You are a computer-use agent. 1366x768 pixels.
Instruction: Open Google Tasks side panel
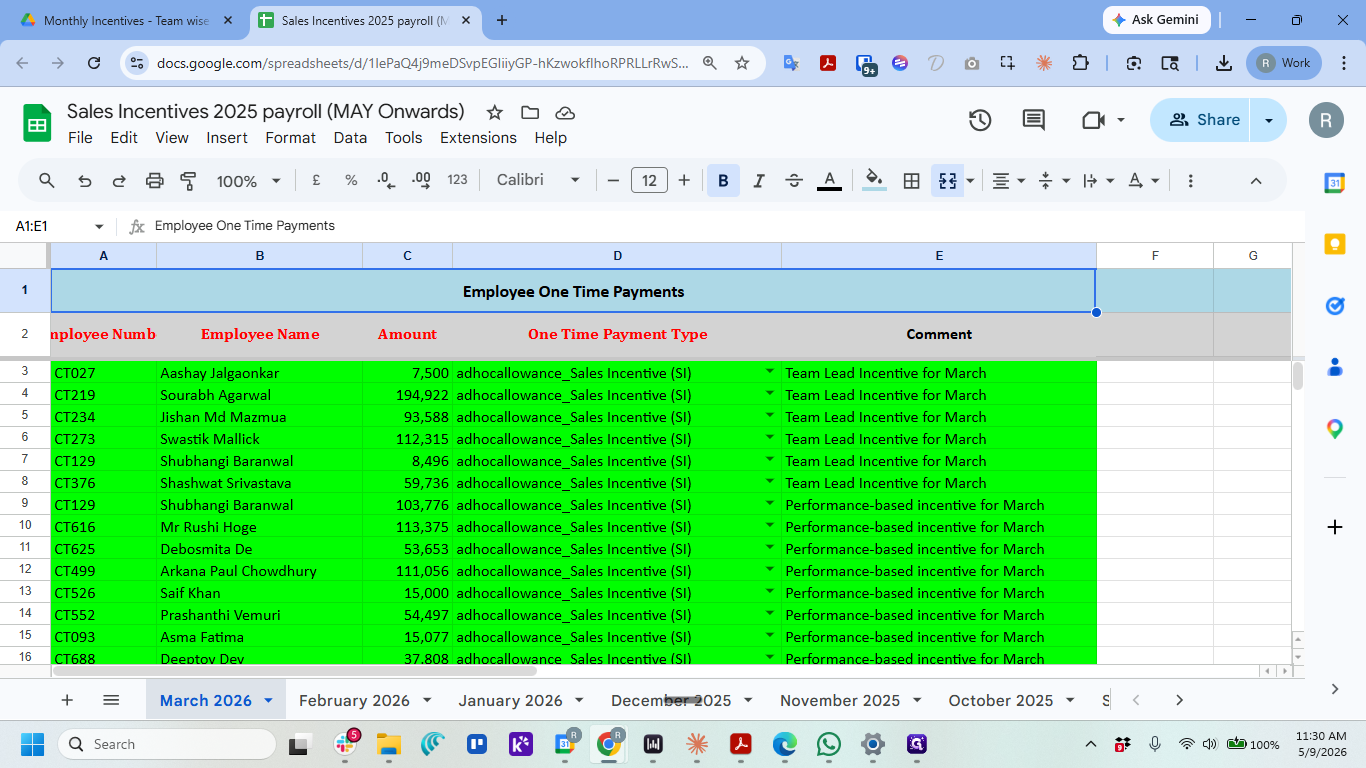[1335, 306]
